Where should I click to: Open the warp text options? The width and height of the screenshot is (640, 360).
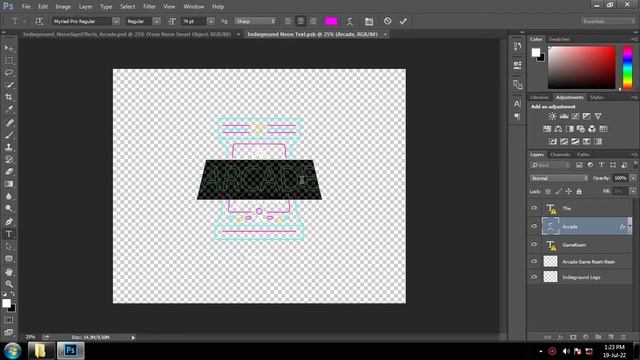350,21
